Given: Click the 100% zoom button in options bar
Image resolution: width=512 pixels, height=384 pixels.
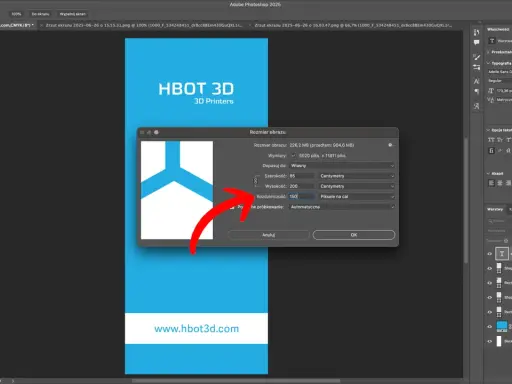Looking at the screenshot, I should tap(16, 14).
